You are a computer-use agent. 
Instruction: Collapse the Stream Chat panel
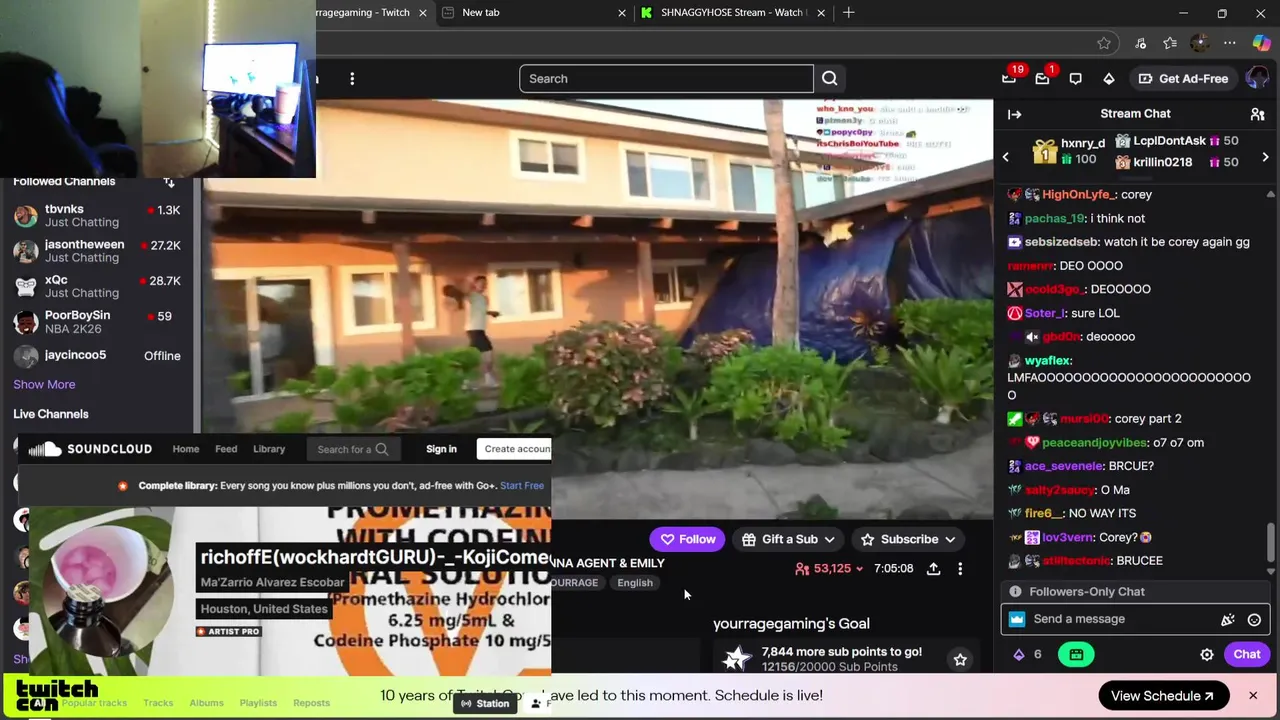coord(1014,114)
